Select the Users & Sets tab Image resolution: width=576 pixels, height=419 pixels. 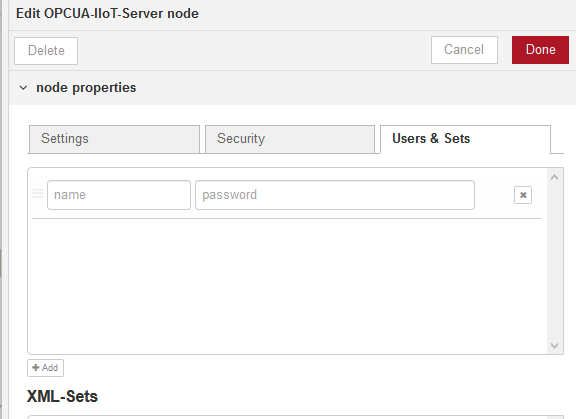[465, 139]
